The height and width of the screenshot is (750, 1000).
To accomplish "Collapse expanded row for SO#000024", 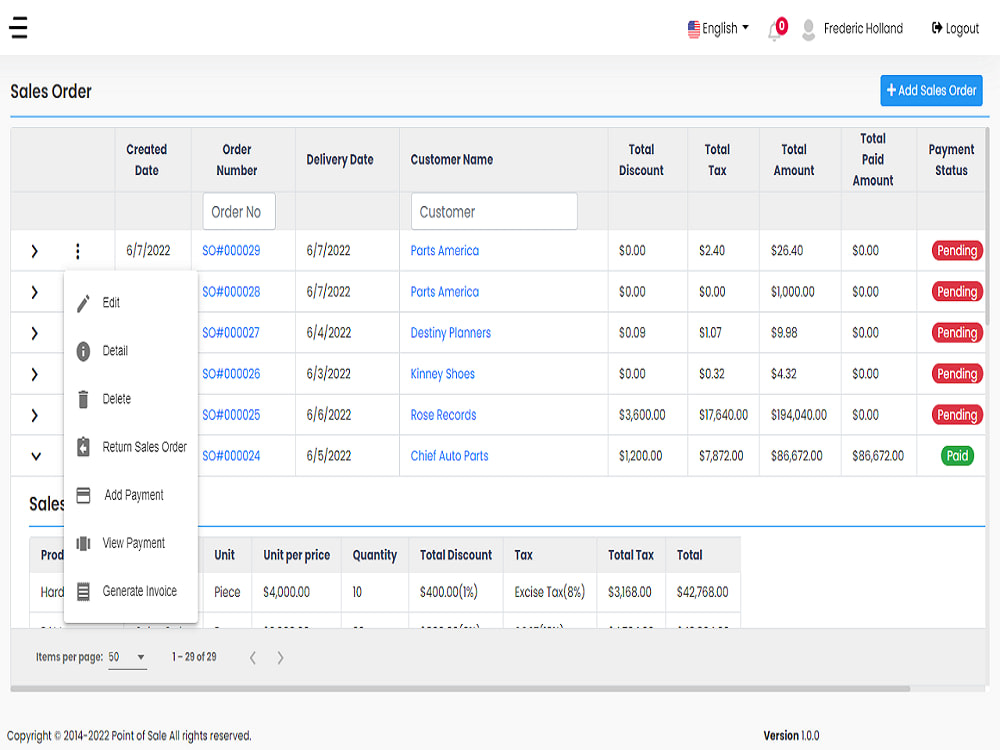I will coord(36,456).
